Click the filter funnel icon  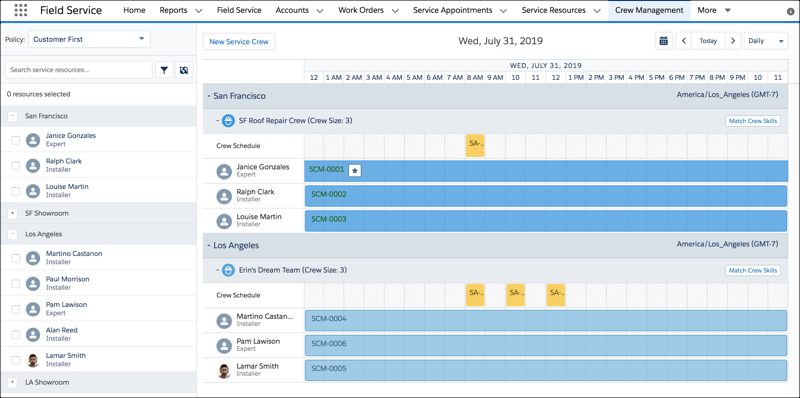coord(164,70)
